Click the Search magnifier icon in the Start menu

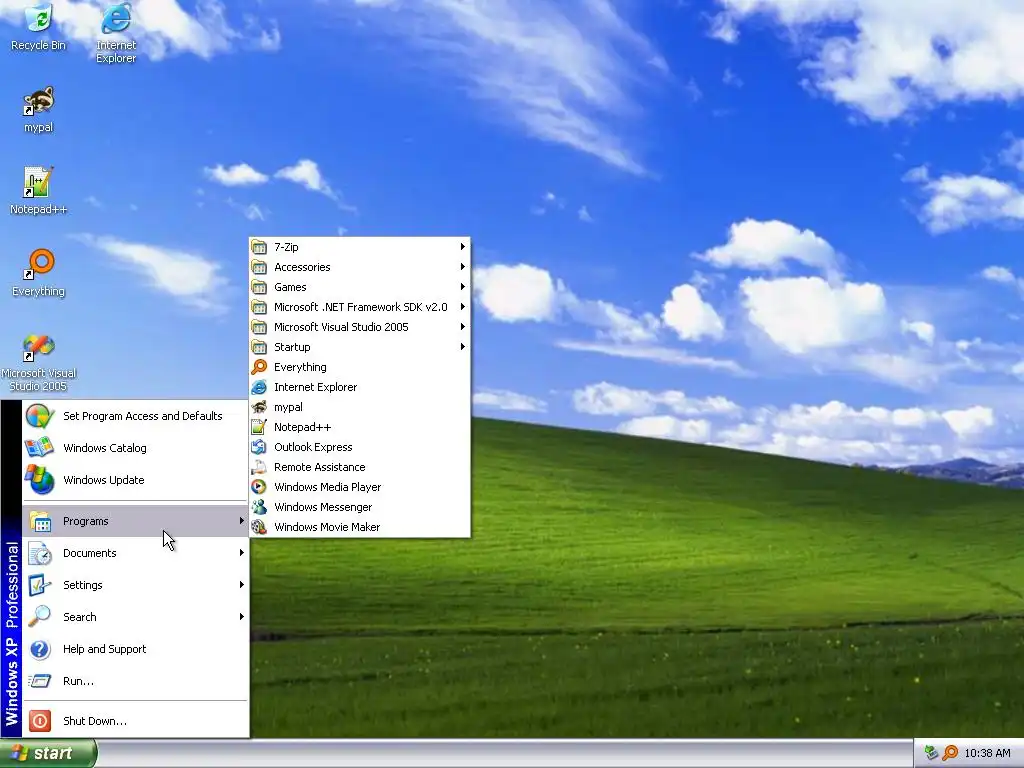click(40, 616)
